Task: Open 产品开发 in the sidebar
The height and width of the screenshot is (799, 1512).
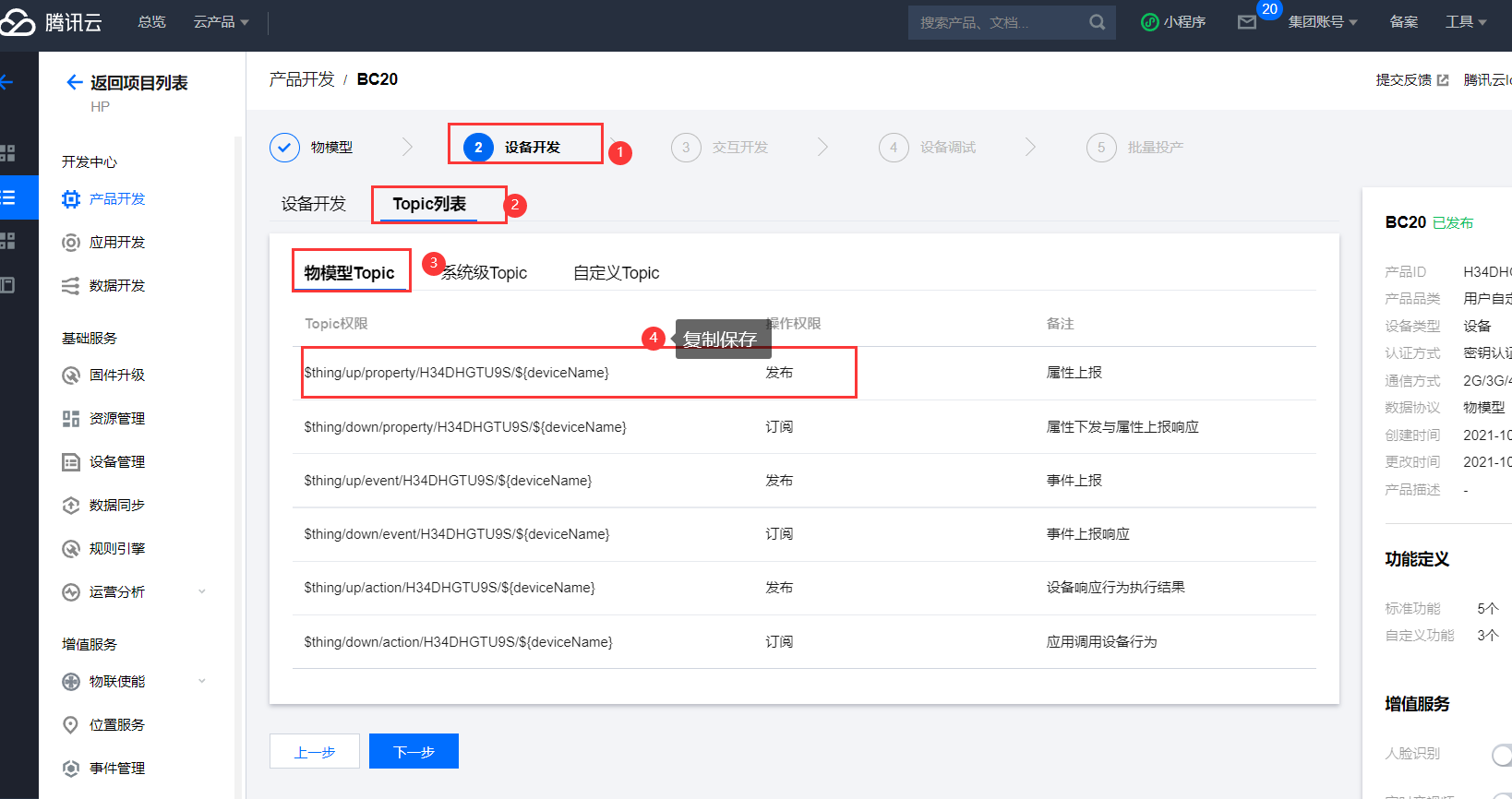Action: coord(117,198)
